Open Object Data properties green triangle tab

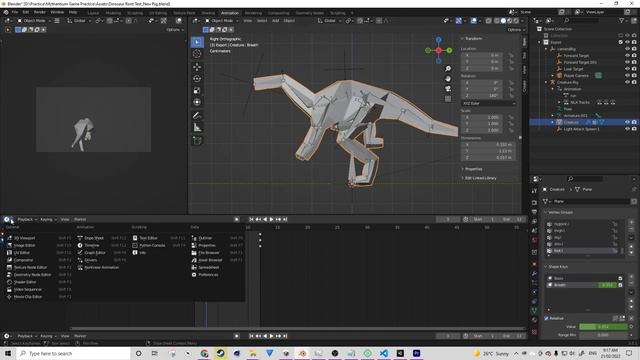(534, 311)
